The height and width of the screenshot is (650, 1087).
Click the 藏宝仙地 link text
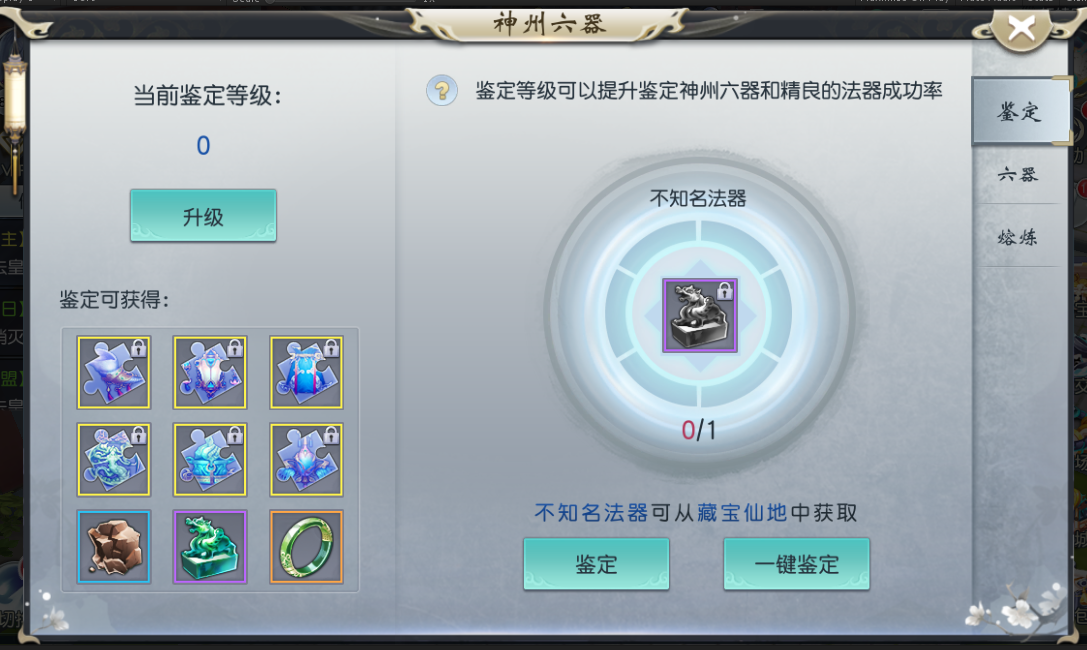click(742, 513)
